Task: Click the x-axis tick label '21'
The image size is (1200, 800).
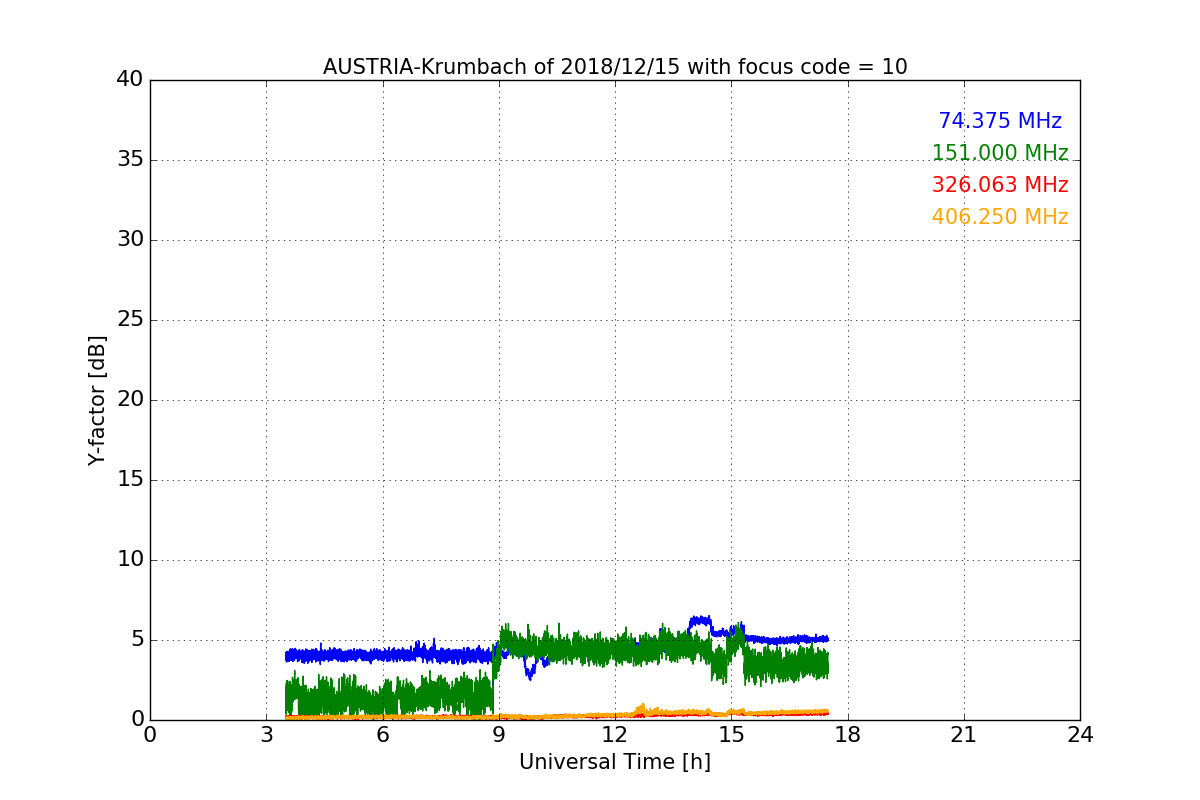Action: tap(964, 735)
